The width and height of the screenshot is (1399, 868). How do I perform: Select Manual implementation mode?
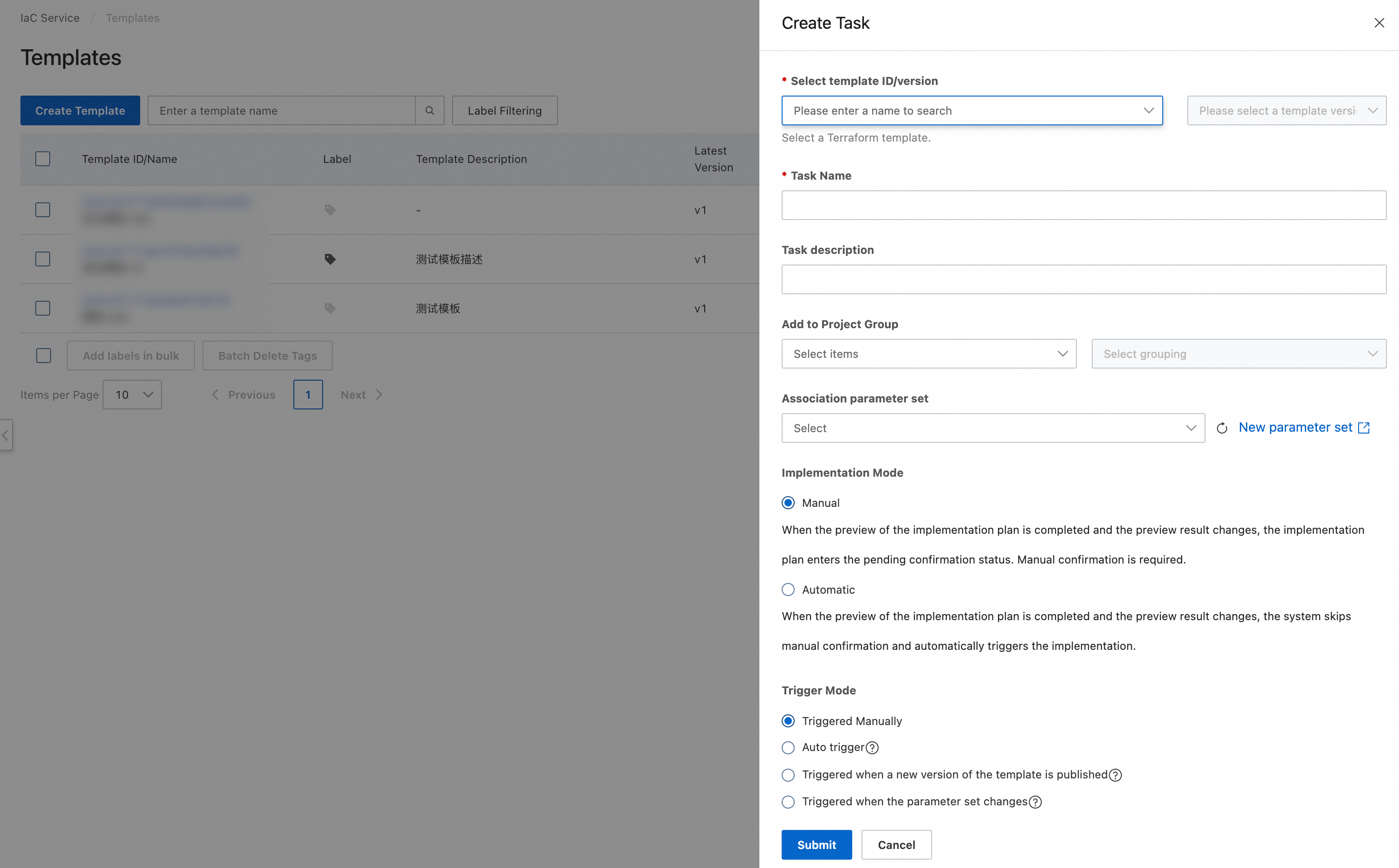point(788,503)
